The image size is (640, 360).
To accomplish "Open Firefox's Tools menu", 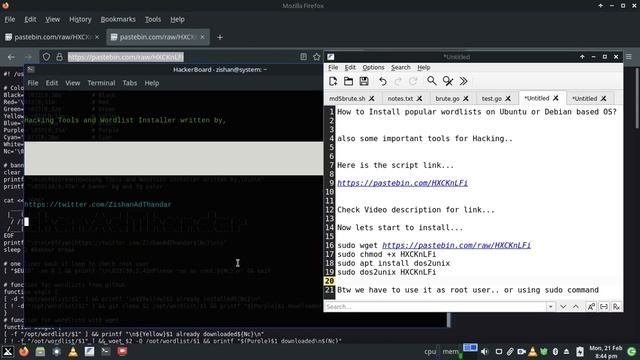I will [153, 20].
